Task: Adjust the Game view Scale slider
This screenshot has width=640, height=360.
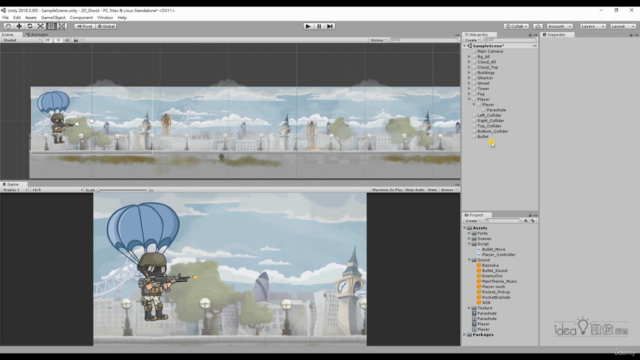Action: point(122,190)
